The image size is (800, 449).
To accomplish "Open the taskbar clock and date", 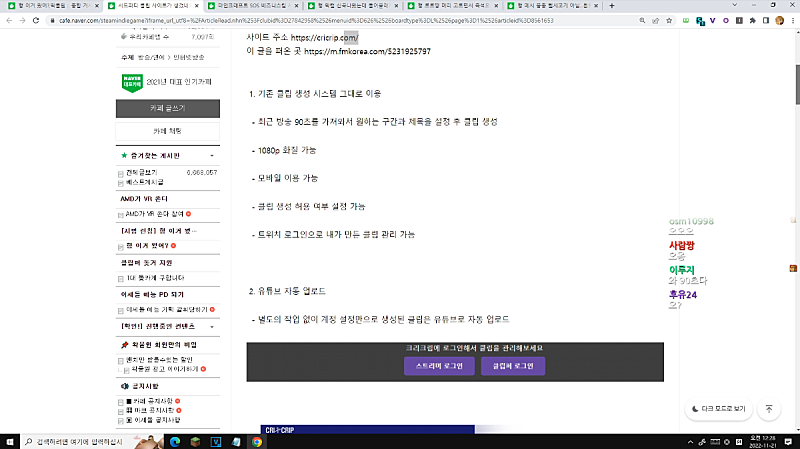I will tap(763, 442).
